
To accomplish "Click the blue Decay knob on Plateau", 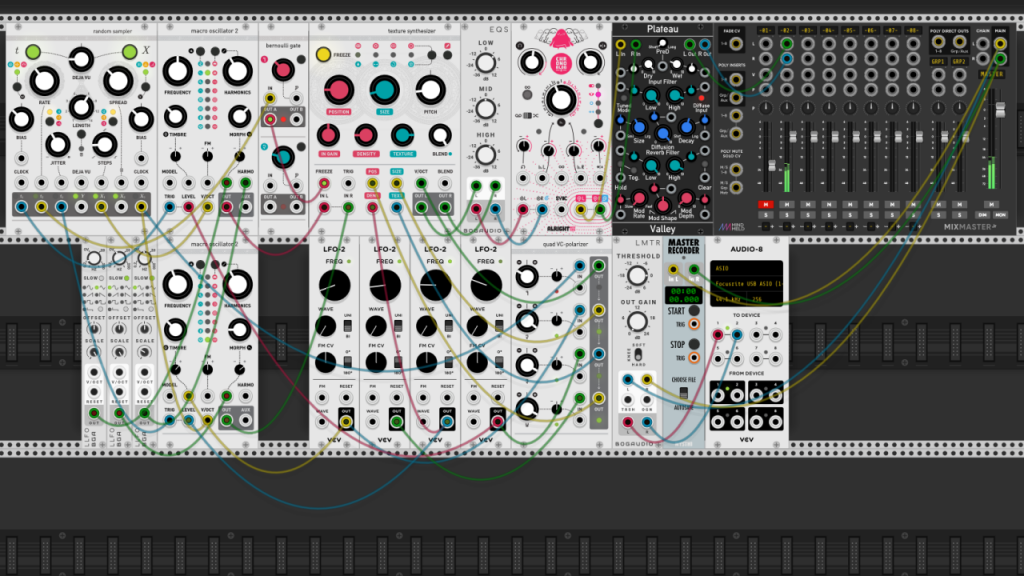I will [x=686, y=128].
